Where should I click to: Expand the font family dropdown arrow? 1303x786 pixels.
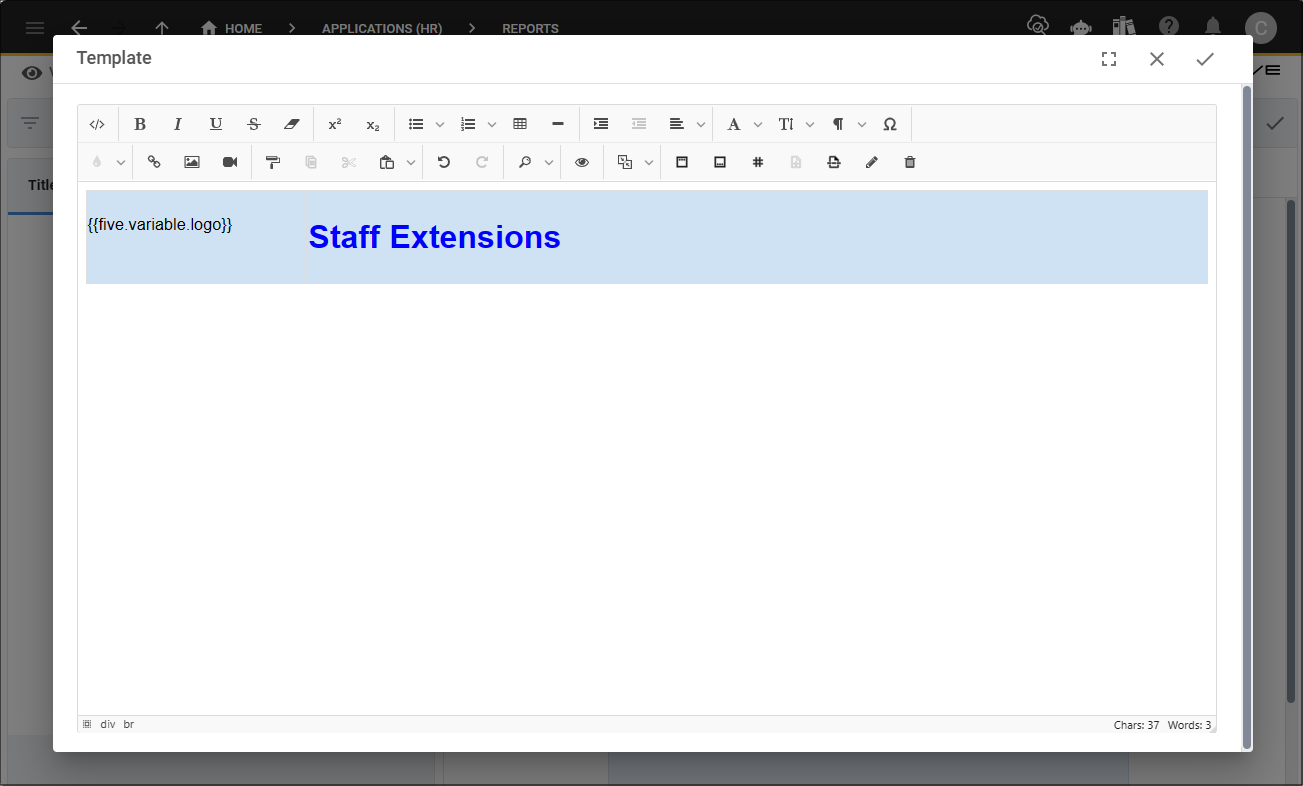758,125
